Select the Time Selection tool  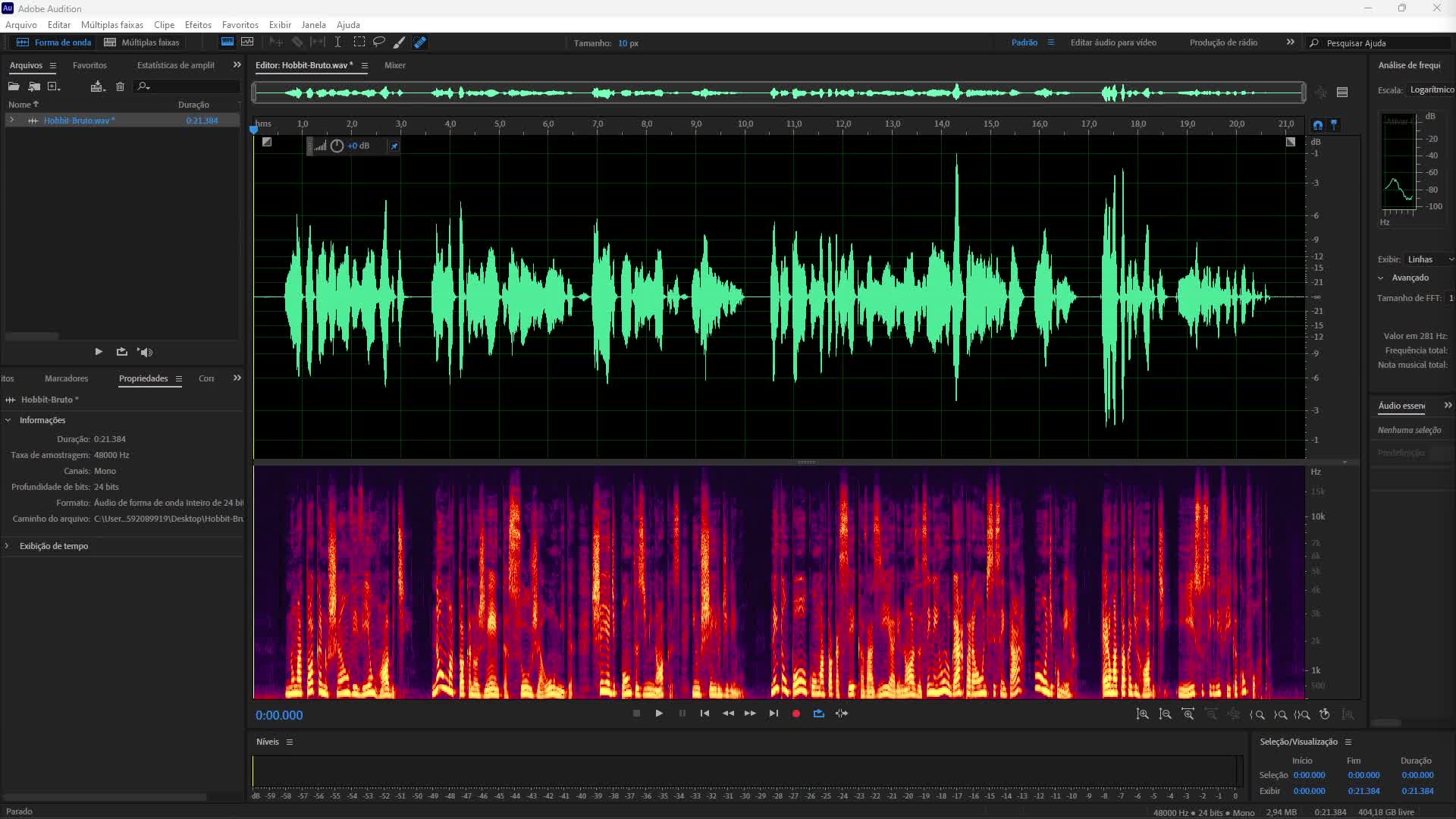click(338, 42)
